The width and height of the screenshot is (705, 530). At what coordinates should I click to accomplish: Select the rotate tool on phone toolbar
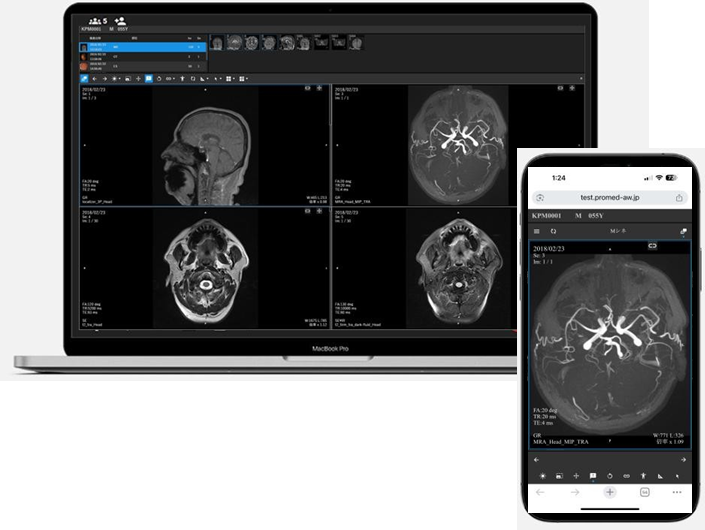[x=610, y=476]
